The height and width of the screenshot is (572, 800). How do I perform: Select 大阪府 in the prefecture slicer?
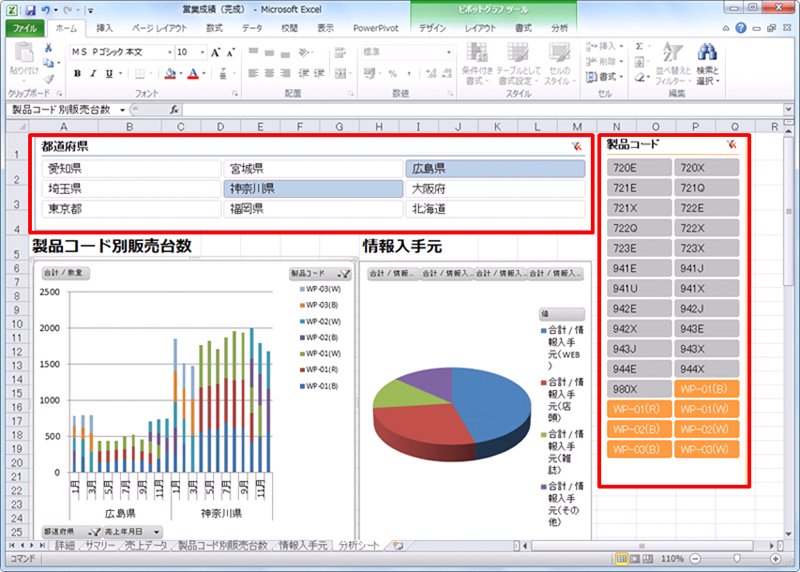(495, 189)
